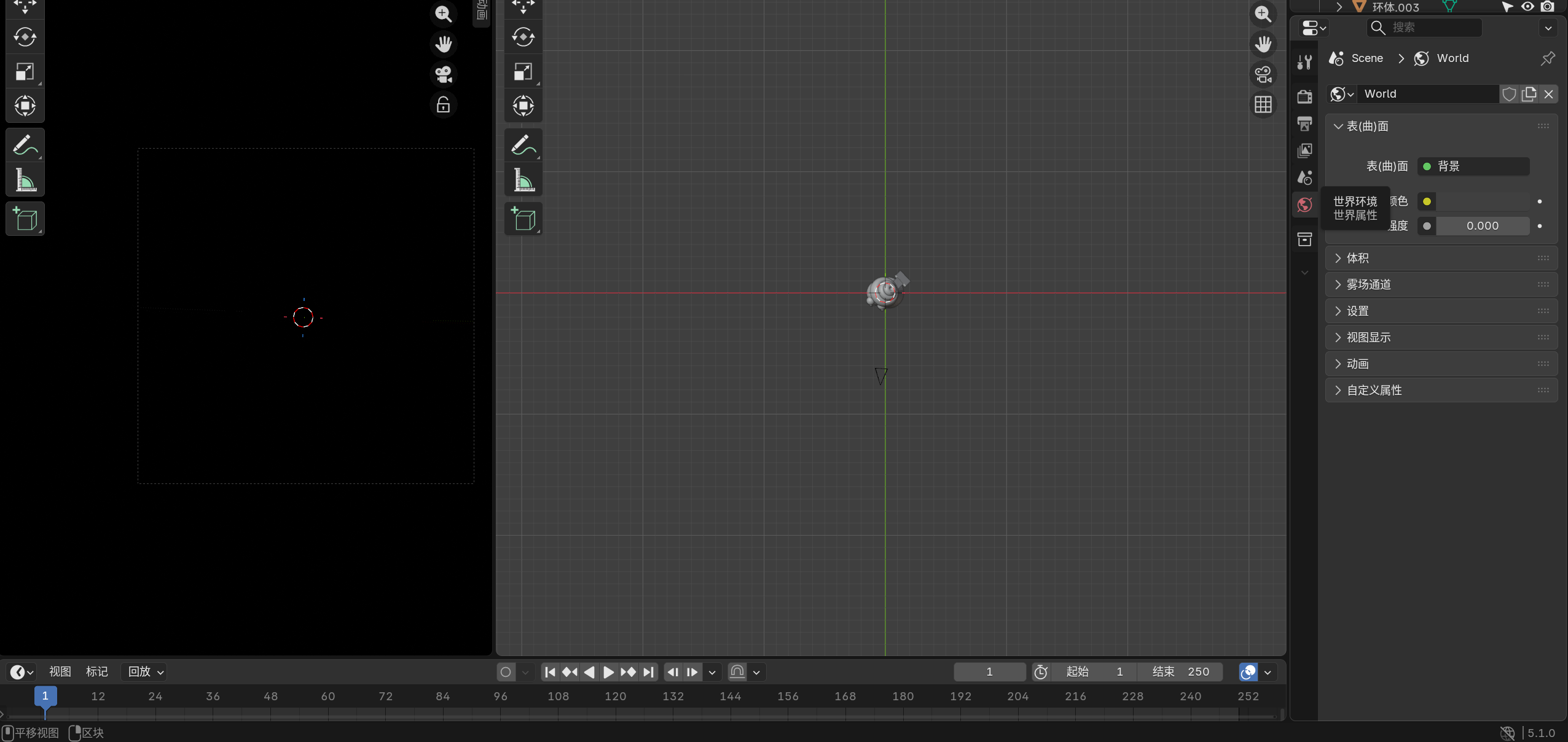Click the pan hand icon in right viewport
This screenshot has width=1568, height=742.
point(1263,44)
